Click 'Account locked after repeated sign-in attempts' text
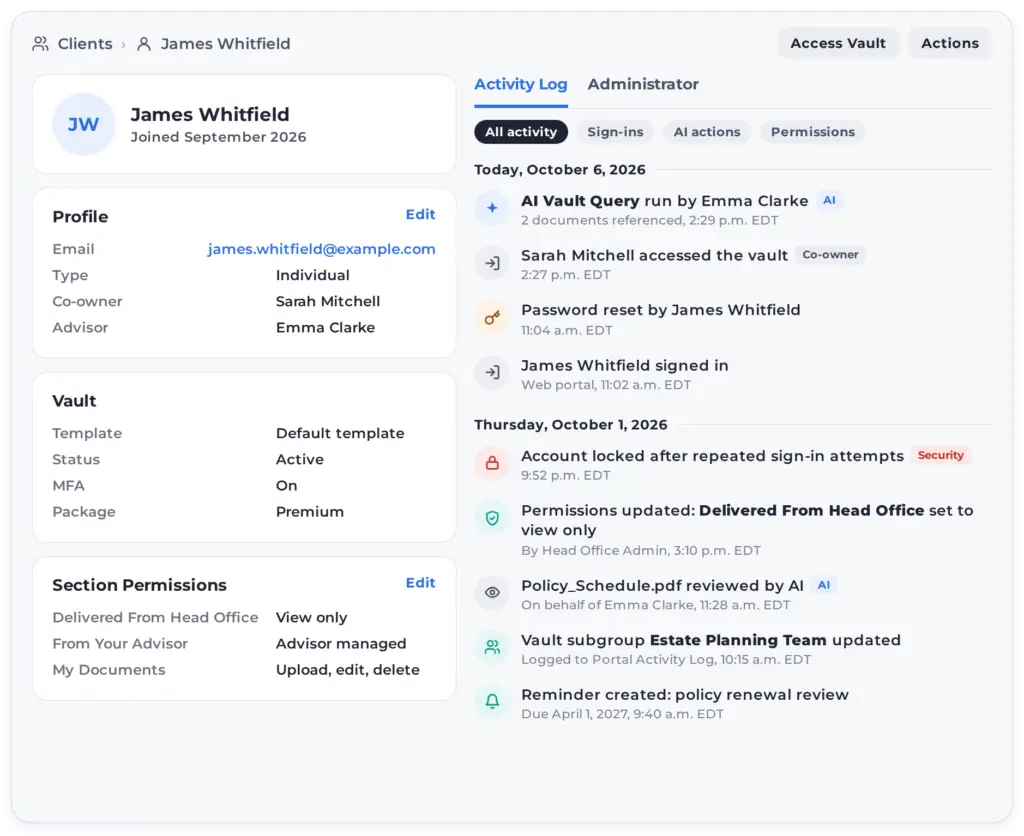This screenshot has height=836, width=1024. tap(712, 456)
